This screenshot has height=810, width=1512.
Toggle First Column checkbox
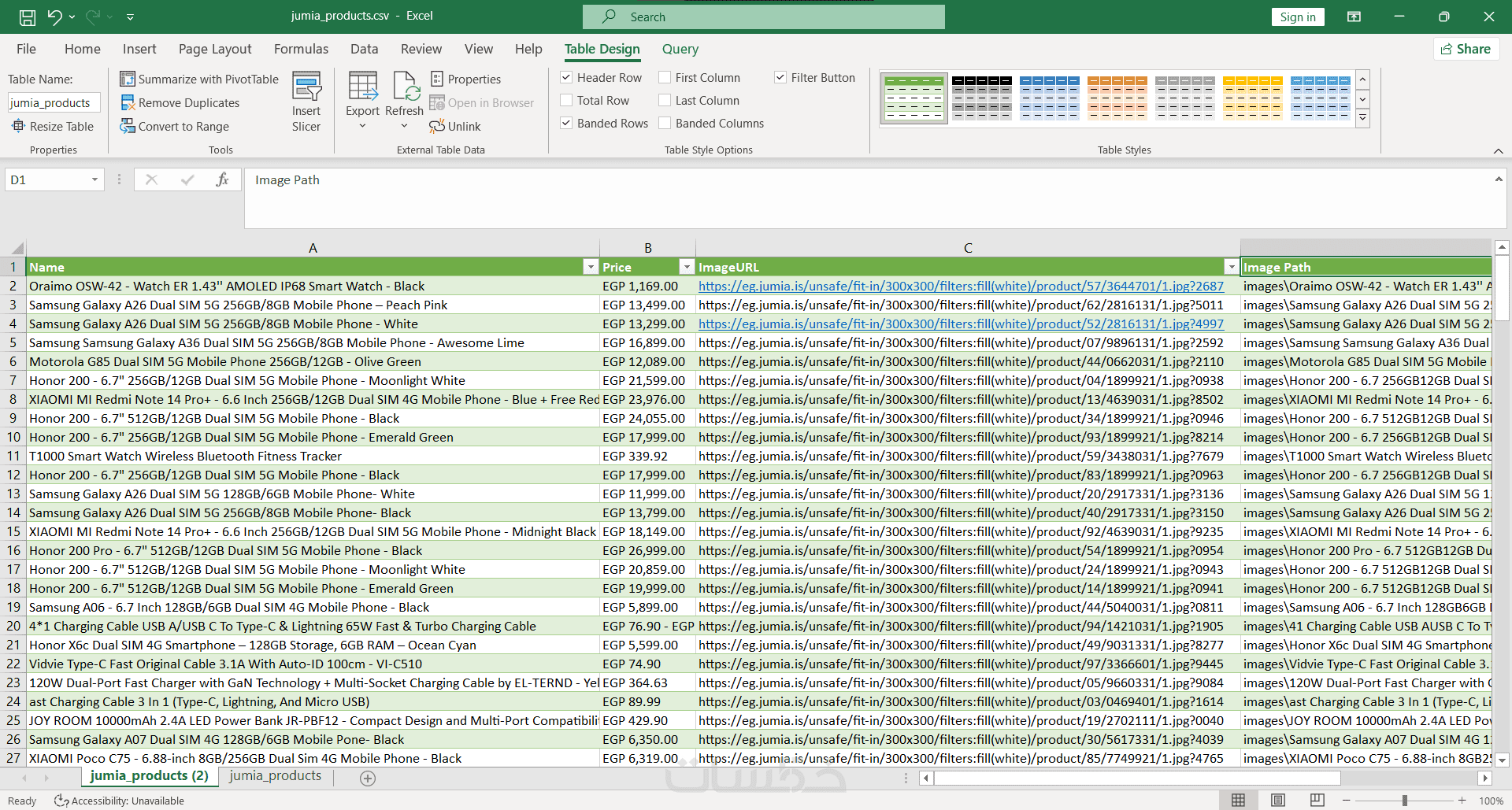665,77
